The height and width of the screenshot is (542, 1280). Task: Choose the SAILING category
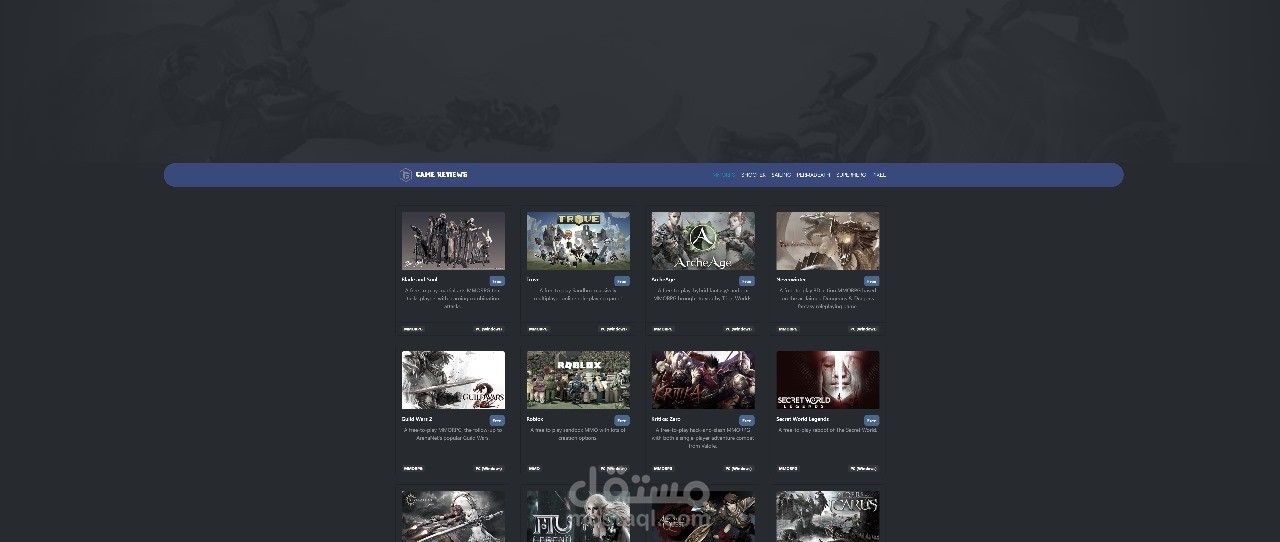pos(781,175)
